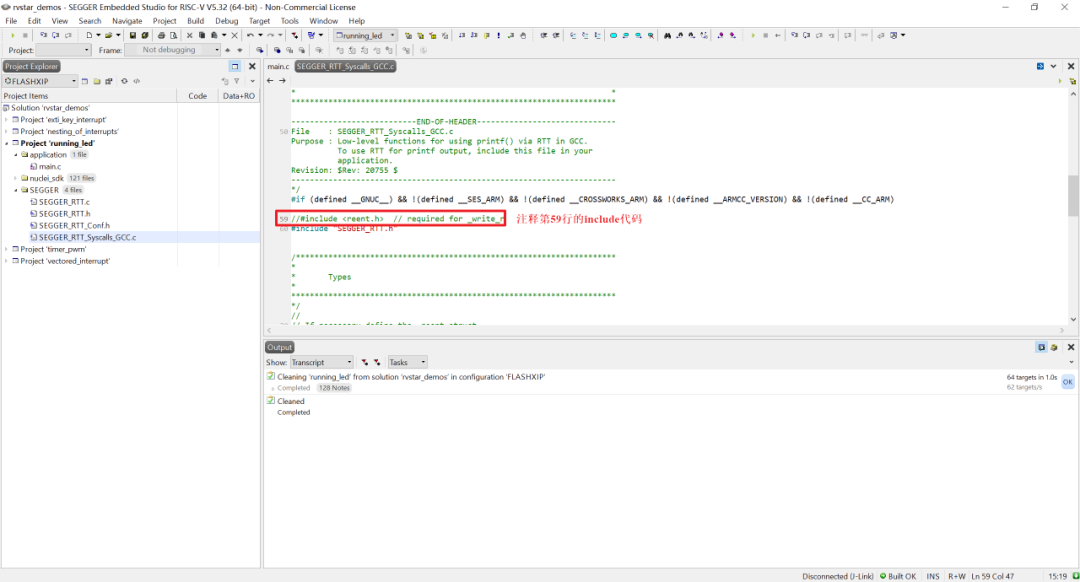The image size is (1080, 582).
Task: Select SEGGER_RTT.c in the project tree
Action: (64, 202)
